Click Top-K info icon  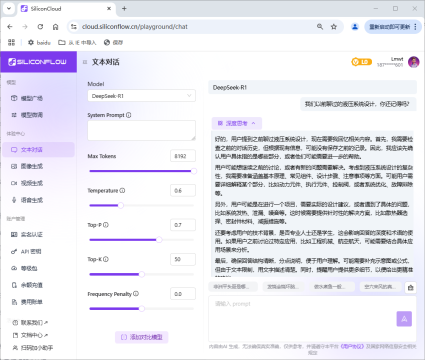[x=106, y=259]
